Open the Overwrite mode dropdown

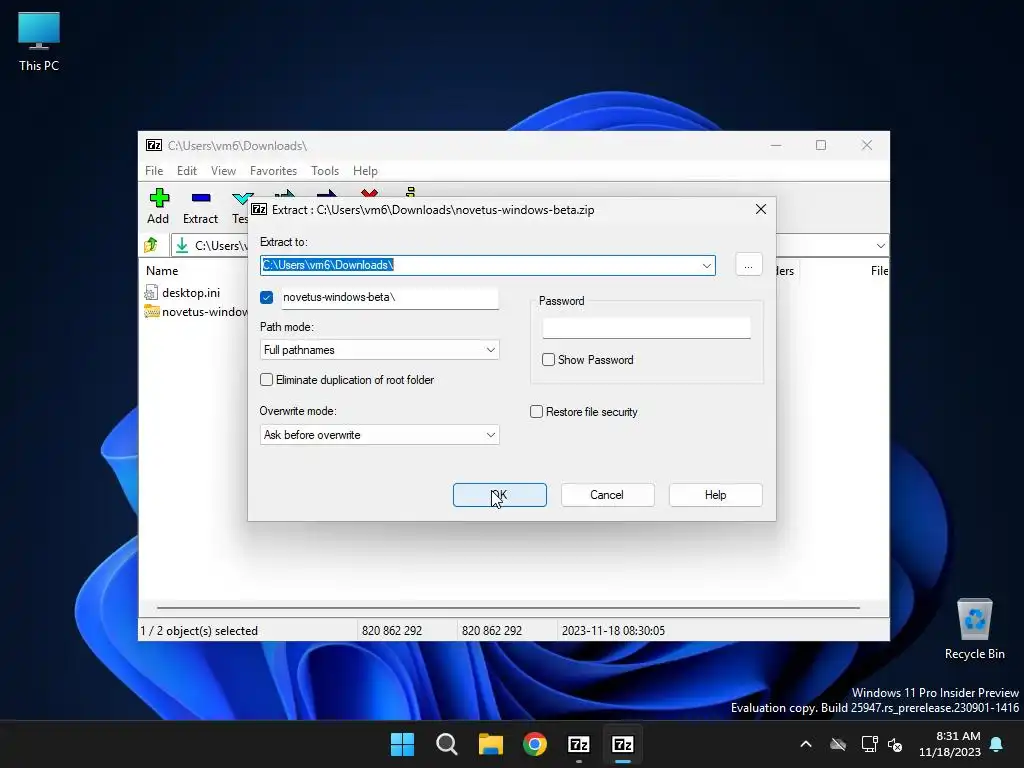click(379, 435)
